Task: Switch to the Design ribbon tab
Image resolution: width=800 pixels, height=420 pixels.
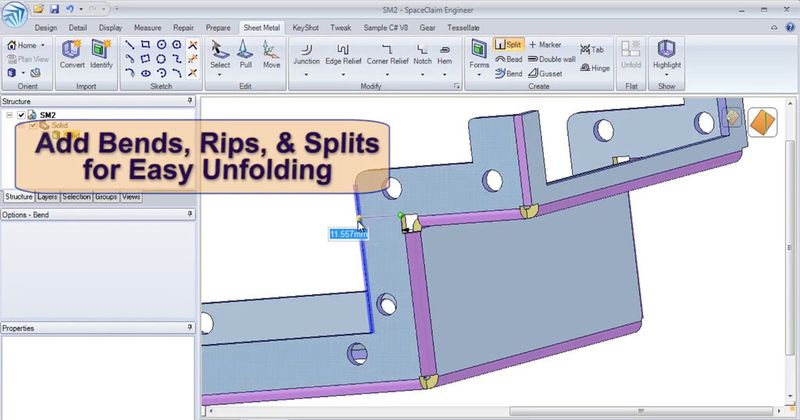Action: 46,28
